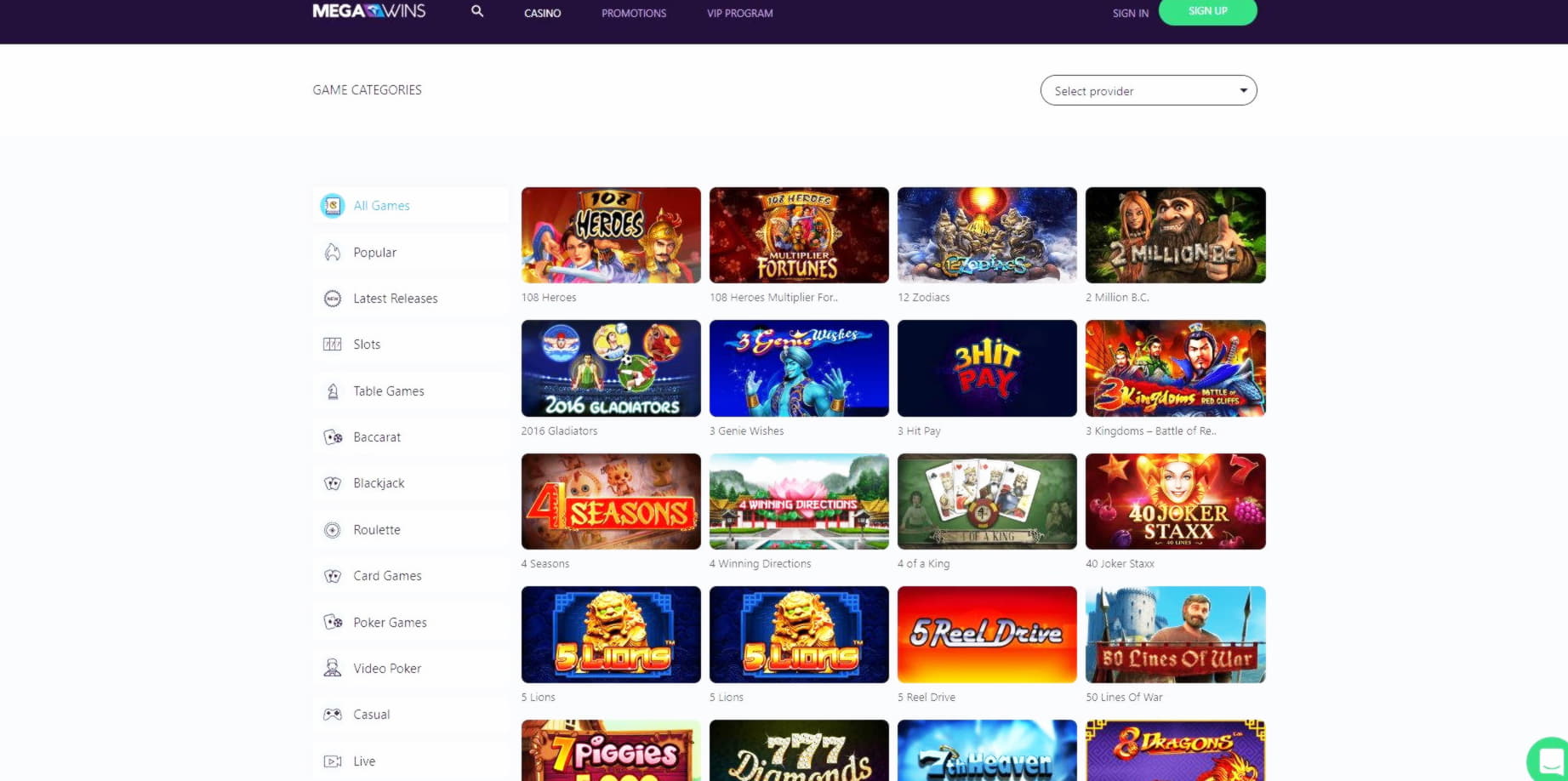The width and height of the screenshot is (1568, 781).
Task: Launch the 5 Reel Drive thumbnail
Action: coord(987,635)
